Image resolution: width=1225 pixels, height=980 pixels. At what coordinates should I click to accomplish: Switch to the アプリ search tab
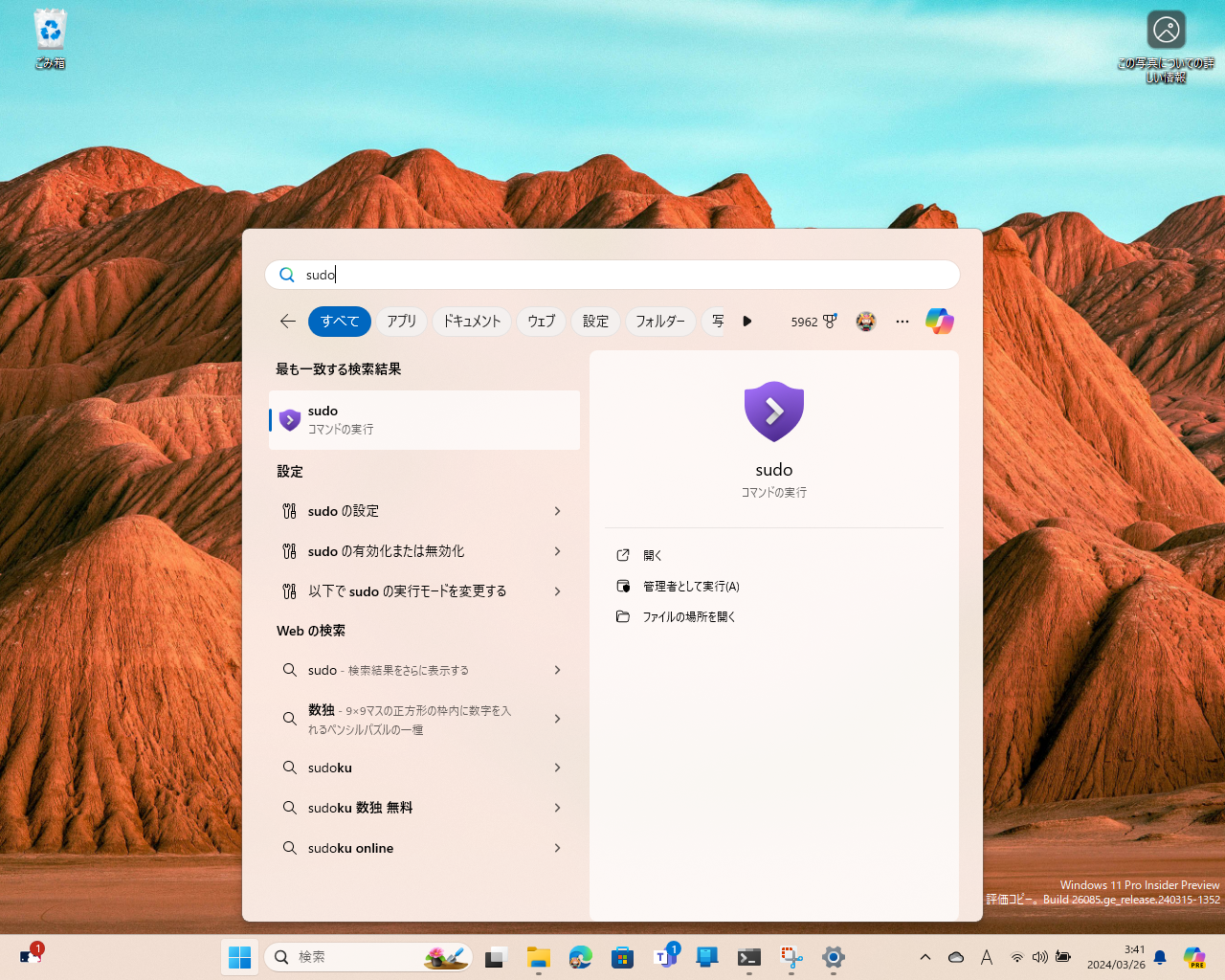(401, 322)
